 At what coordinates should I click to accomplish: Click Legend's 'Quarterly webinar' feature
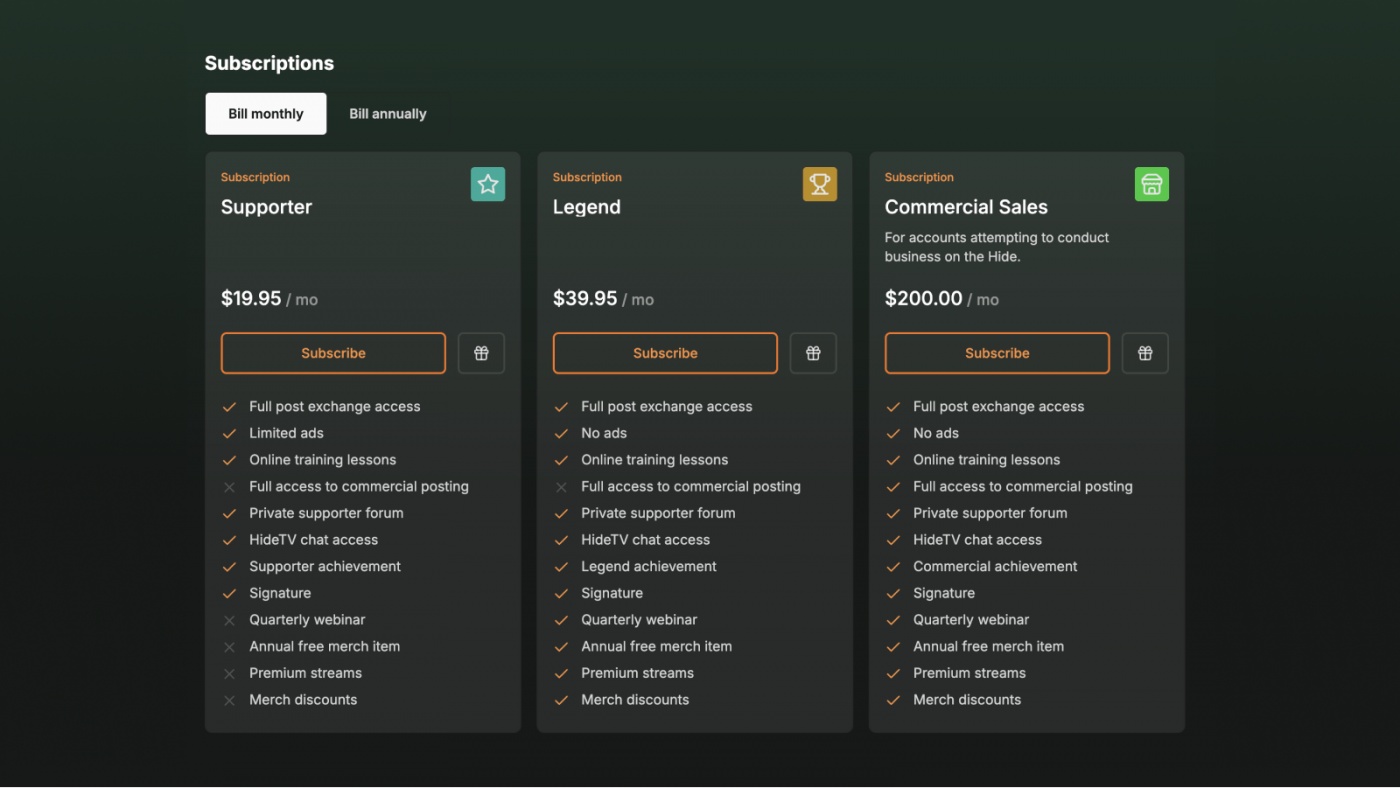pos(639,620)
